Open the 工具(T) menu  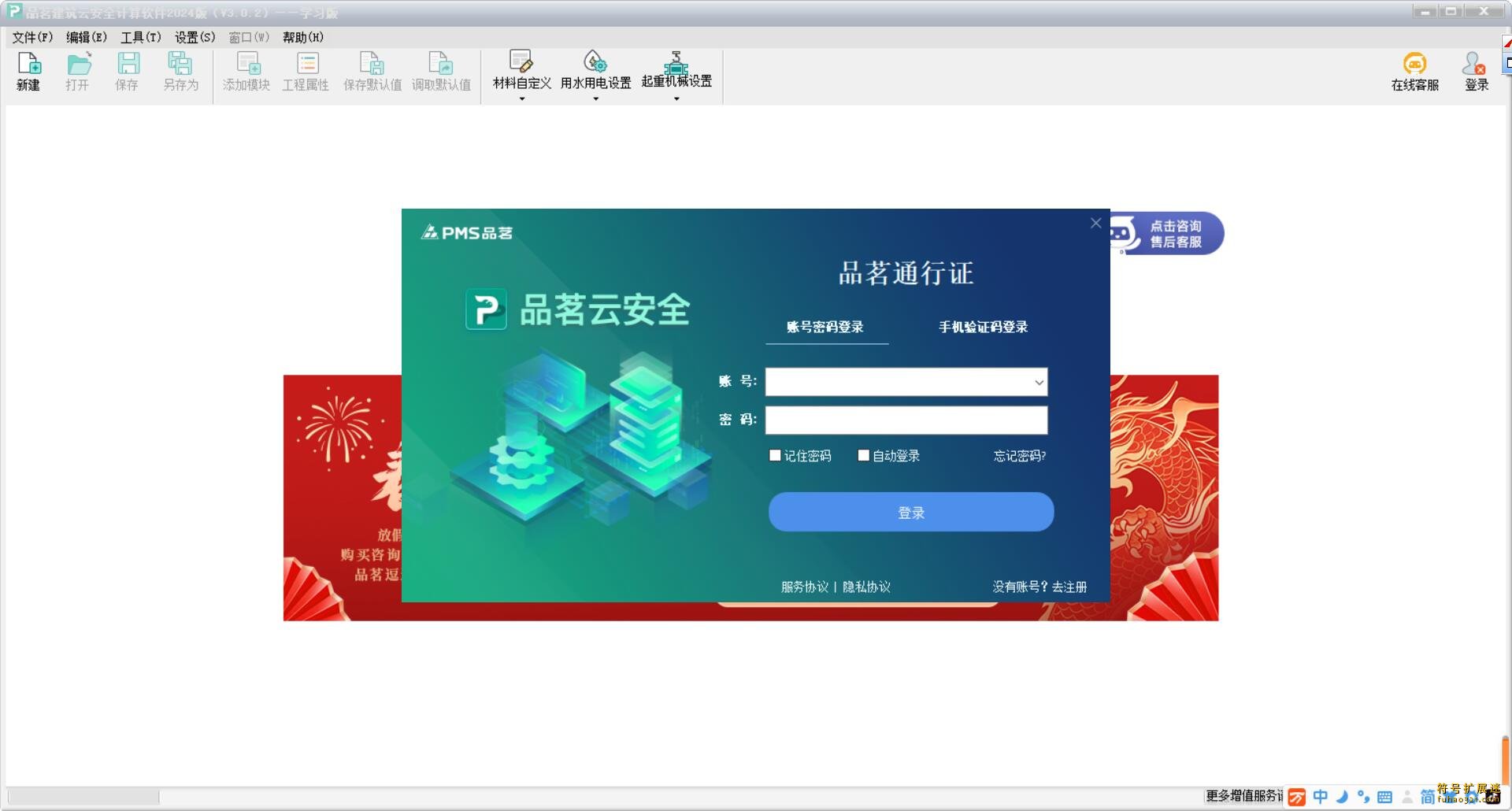141,37
